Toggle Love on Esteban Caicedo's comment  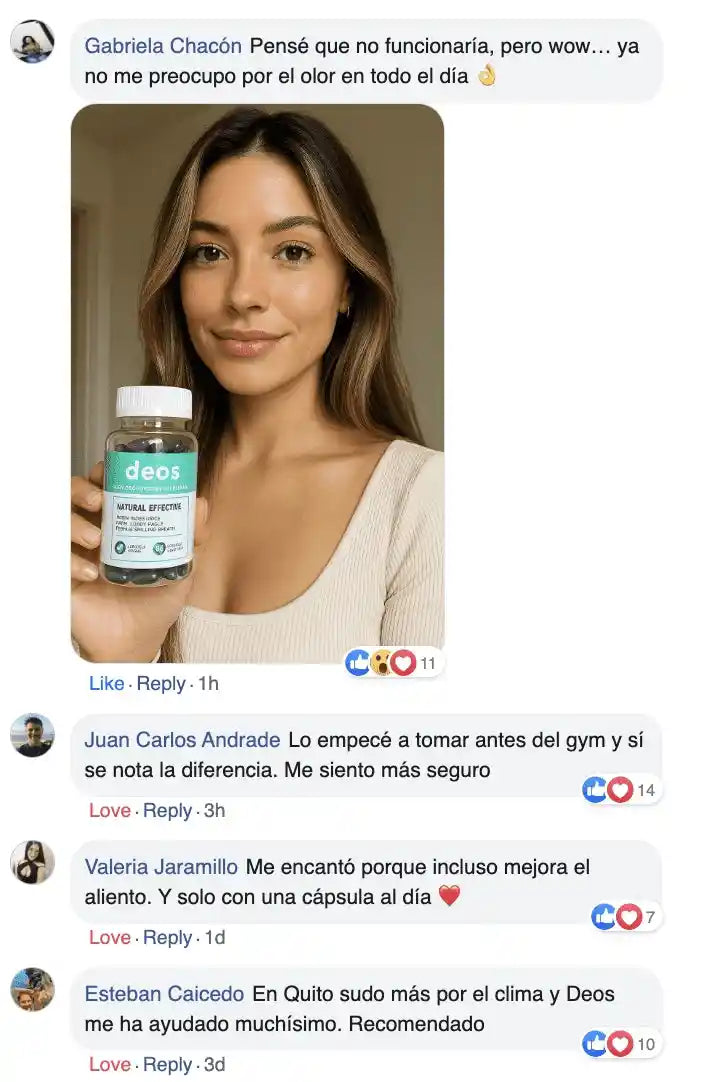click(110, 1064)
